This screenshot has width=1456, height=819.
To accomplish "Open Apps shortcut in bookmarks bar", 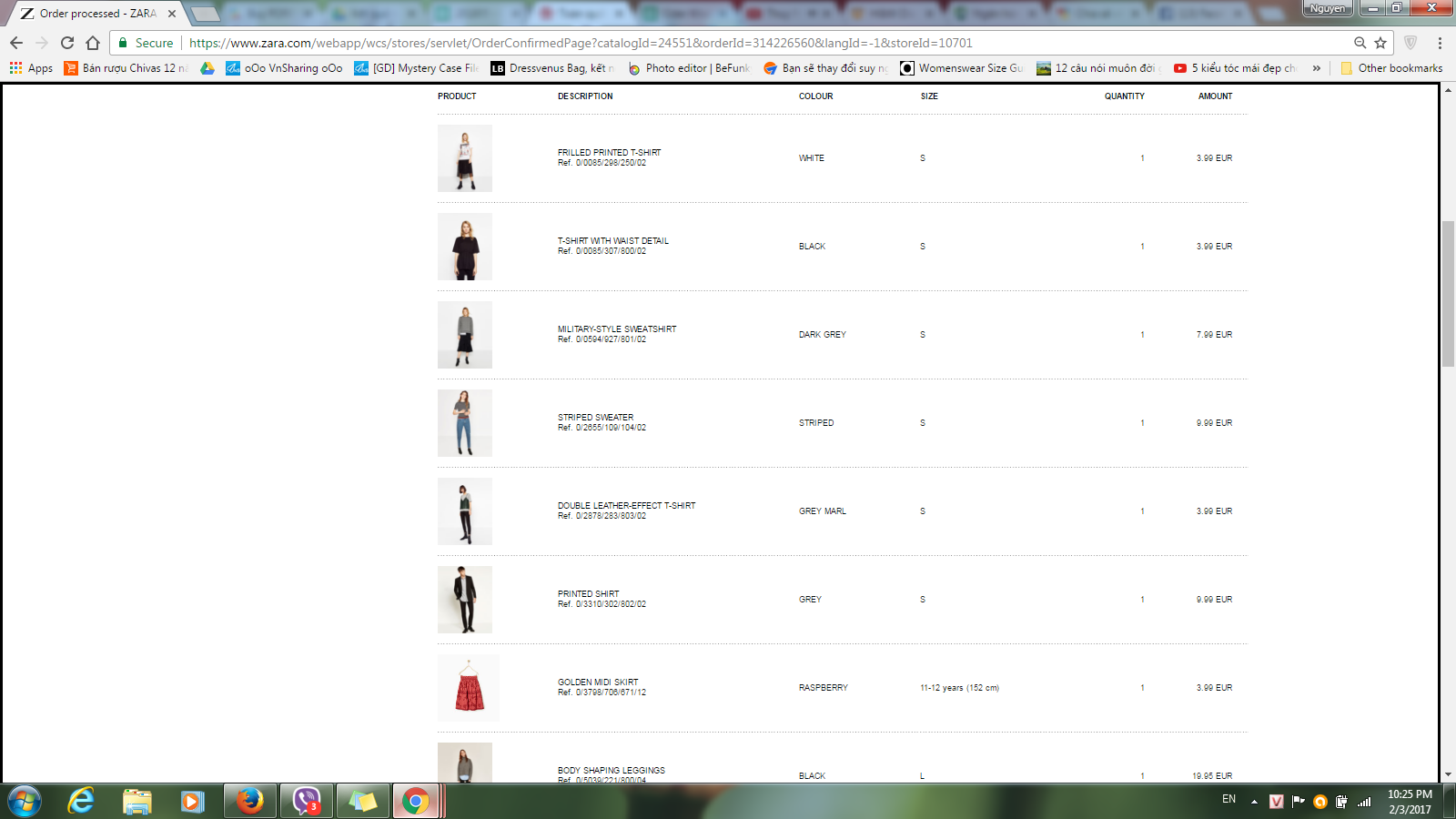I will point(32,68).
